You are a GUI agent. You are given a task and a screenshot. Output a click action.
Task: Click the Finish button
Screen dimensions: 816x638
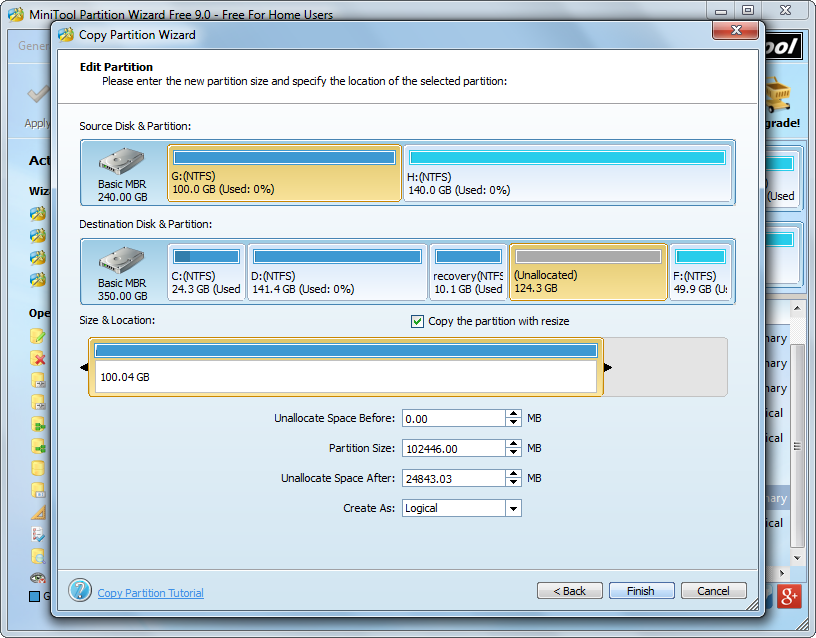tap(641, 591)
